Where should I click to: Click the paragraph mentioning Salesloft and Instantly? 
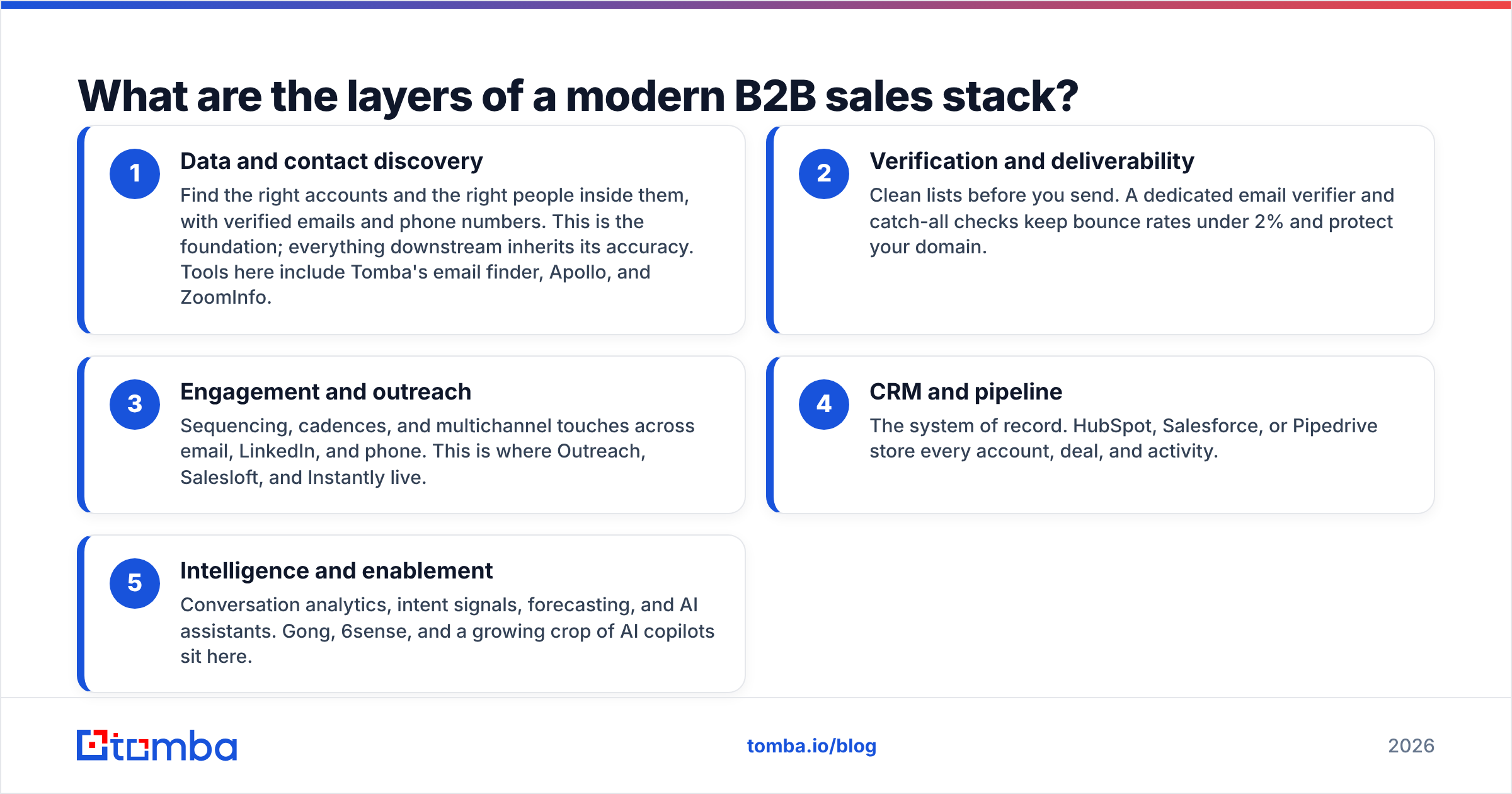click(437, 452)
